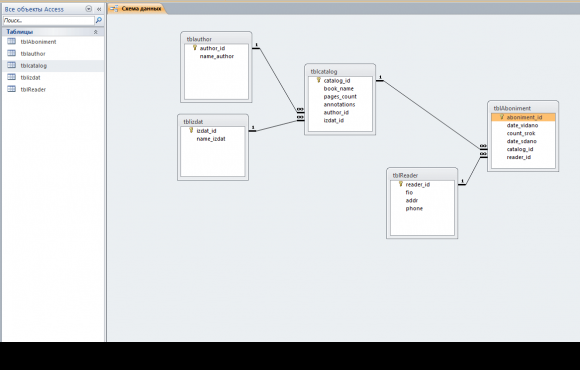Viewport: 580px width, 370px height.
Task: Select the book_name field in tblcatalog
Action: point(338,89)
